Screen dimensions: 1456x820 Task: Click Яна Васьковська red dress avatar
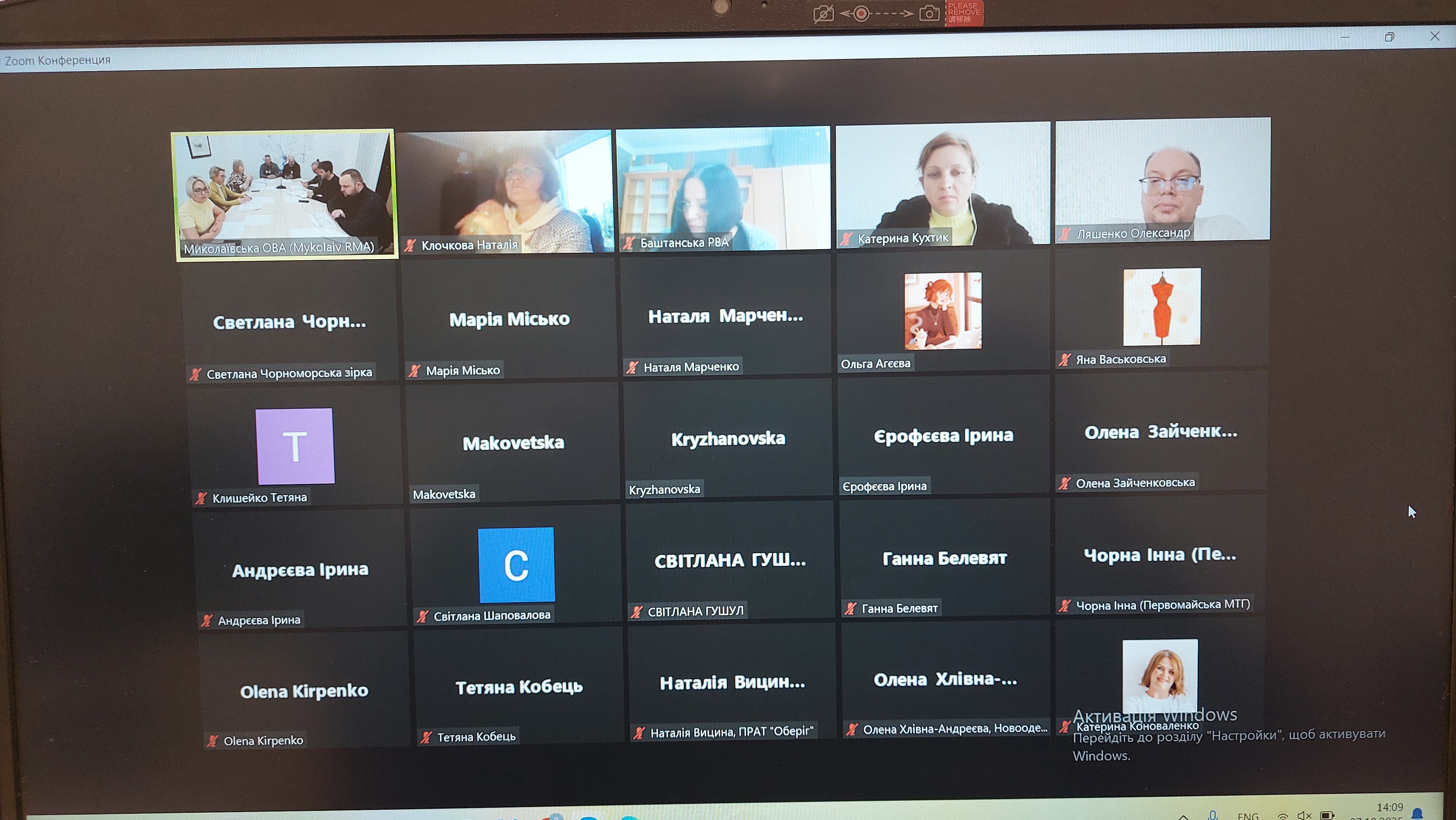pos(1162,306)
